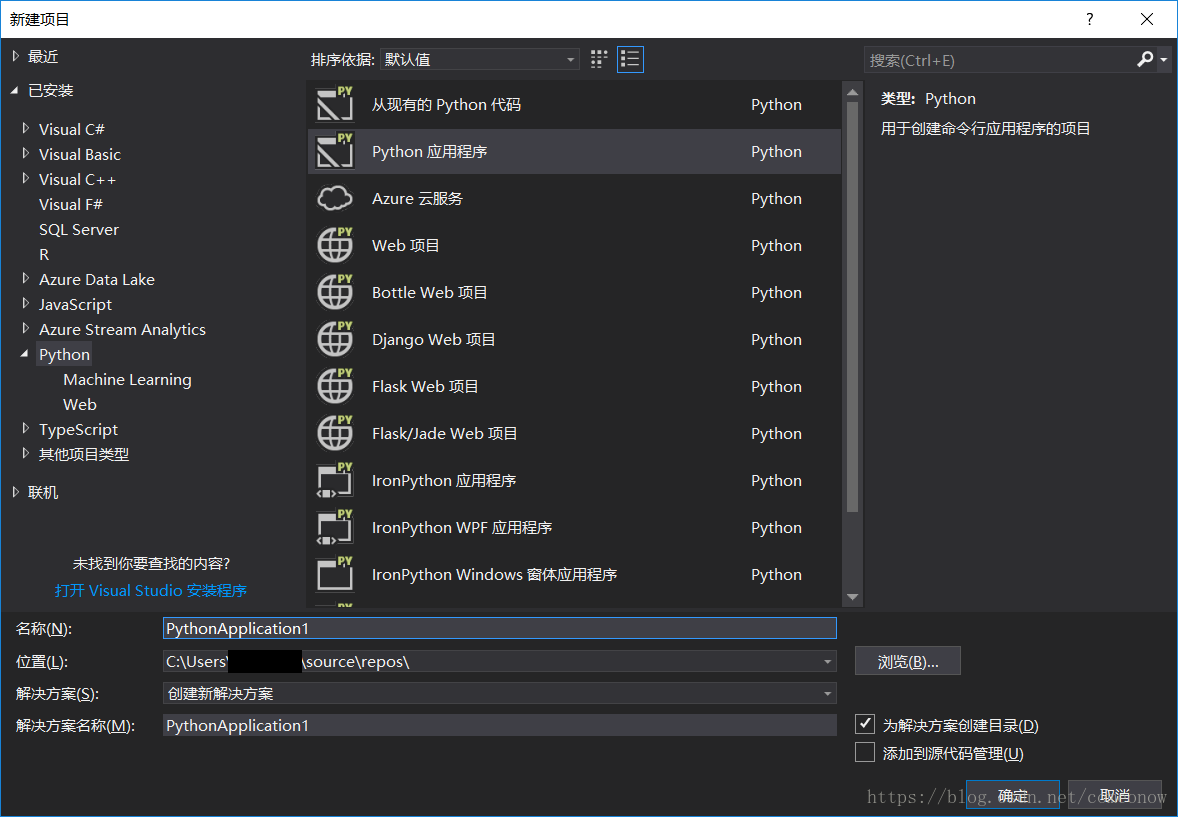This screenshot has width=1178, height=817.
Task: Click the Bottle Web 项目 globe icon
Action: [x=334, y=292]
